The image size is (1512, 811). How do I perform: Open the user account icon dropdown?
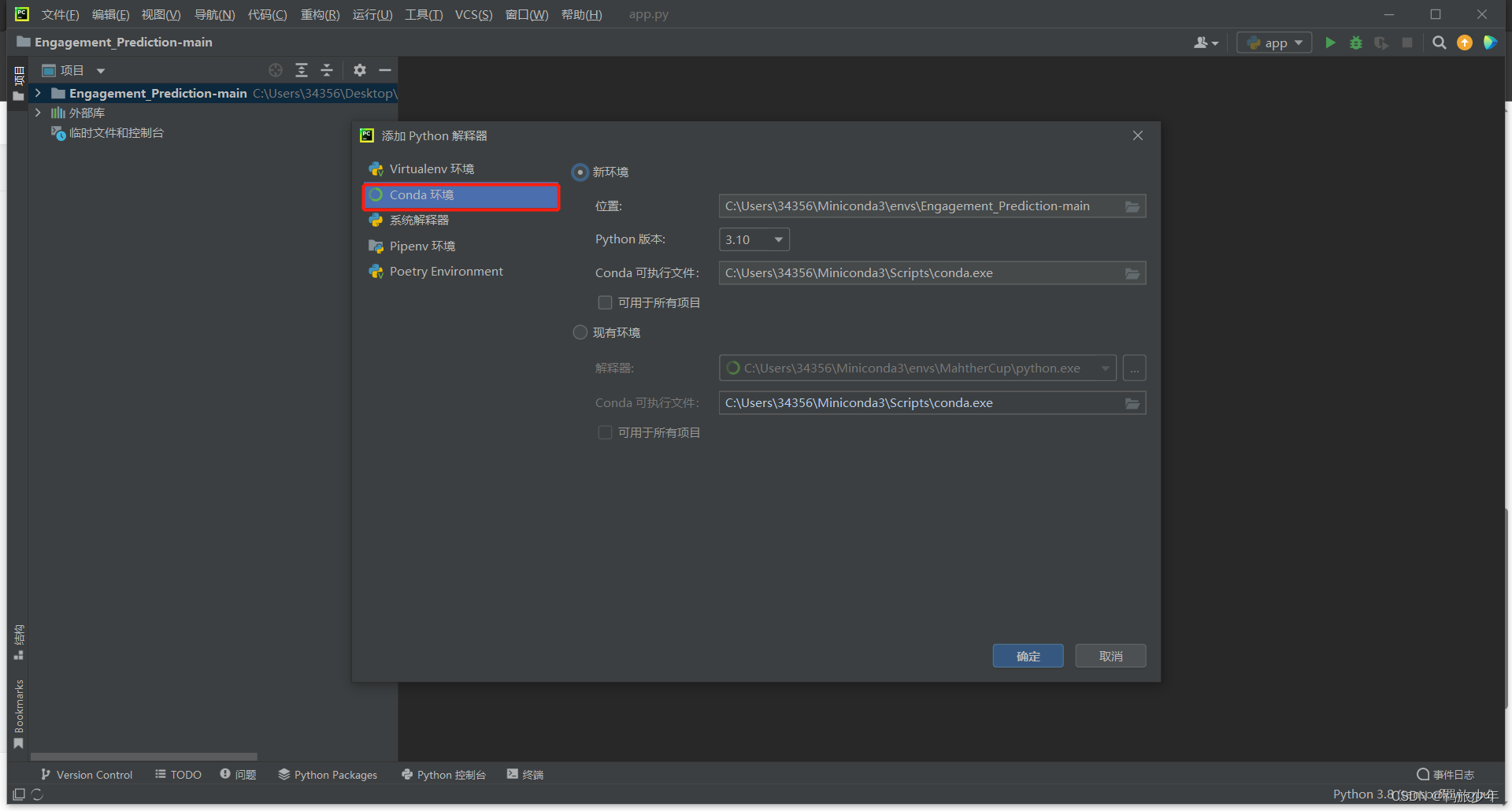(1206, 43)
